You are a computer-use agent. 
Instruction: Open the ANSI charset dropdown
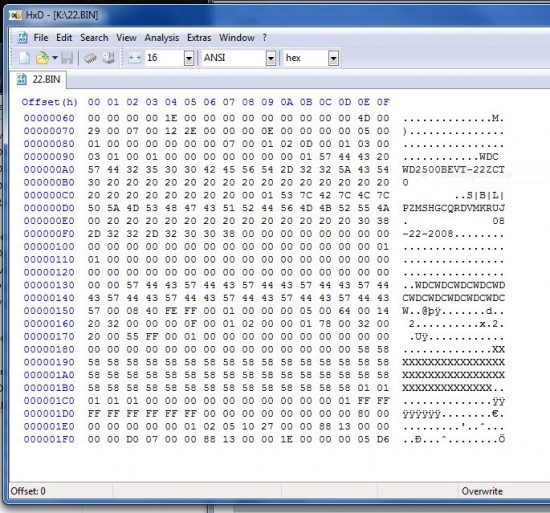coord(270,58)
